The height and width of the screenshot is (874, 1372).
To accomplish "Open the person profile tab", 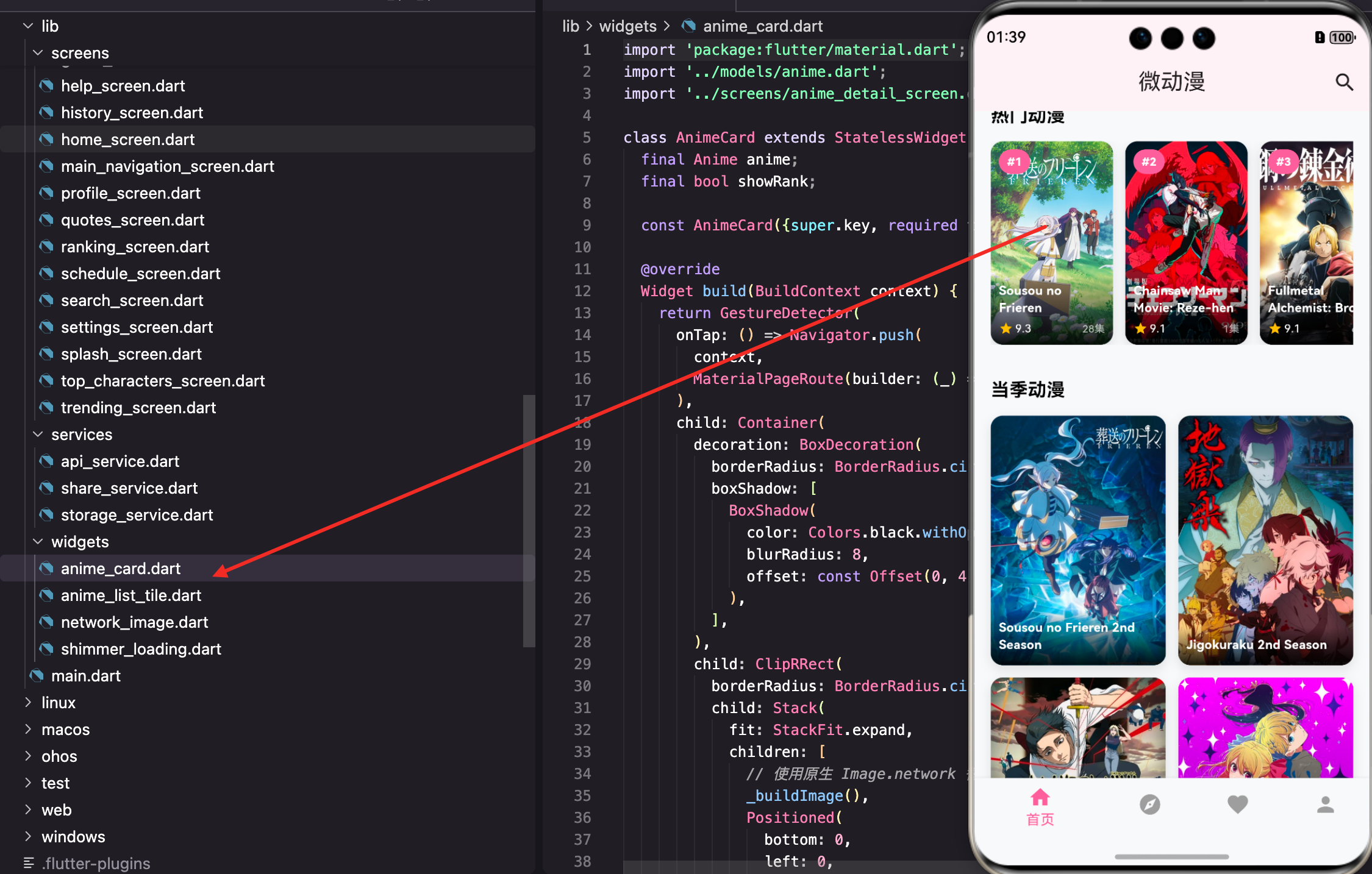I will point(1325,805).
